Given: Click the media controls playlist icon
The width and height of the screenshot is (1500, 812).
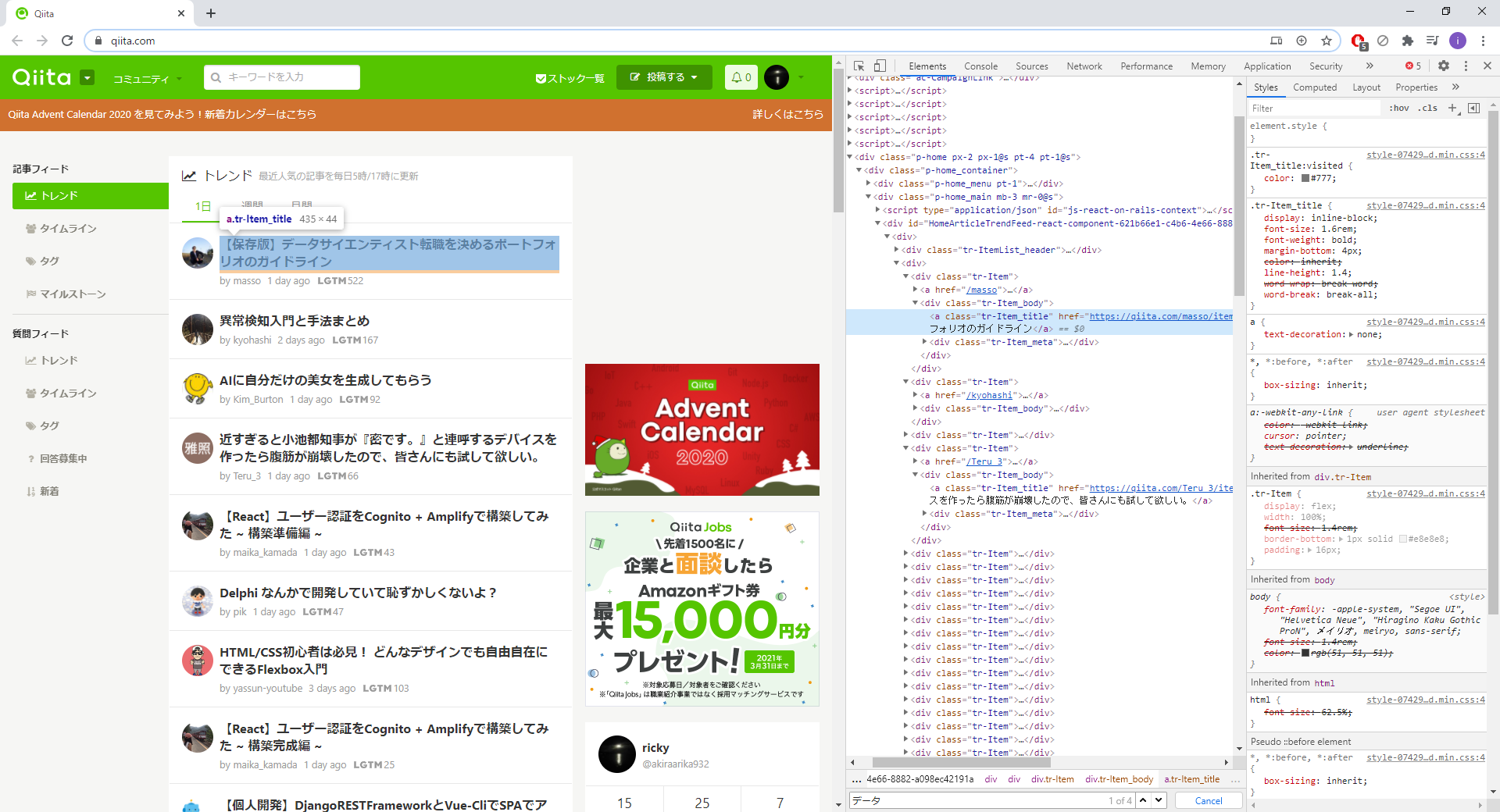Looking at the screenshot, I should pyautogui.click(x=1434, y=41).
